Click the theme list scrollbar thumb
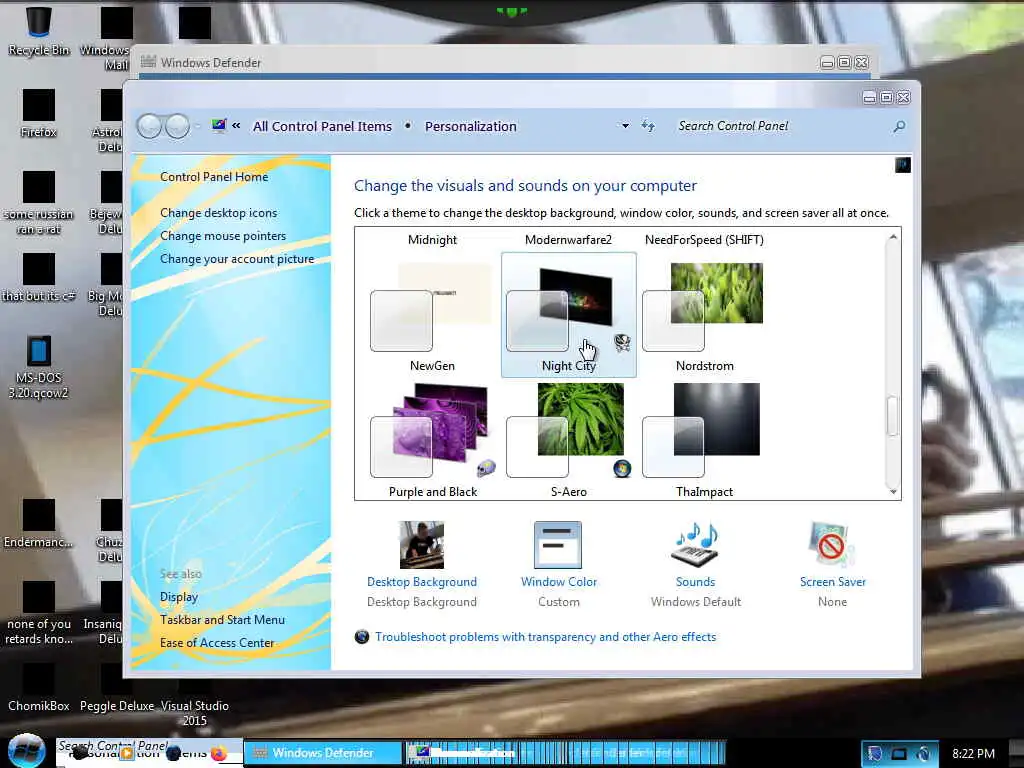 pos(893,415)
